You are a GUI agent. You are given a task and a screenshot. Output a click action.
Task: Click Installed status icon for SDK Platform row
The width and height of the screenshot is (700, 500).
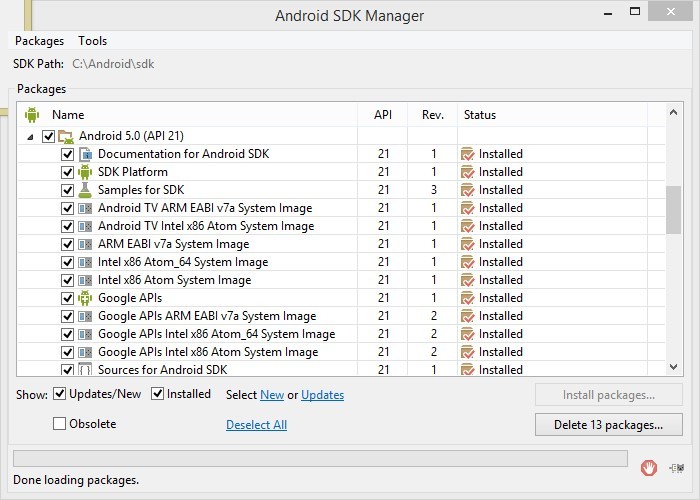[x=467, y=172]
